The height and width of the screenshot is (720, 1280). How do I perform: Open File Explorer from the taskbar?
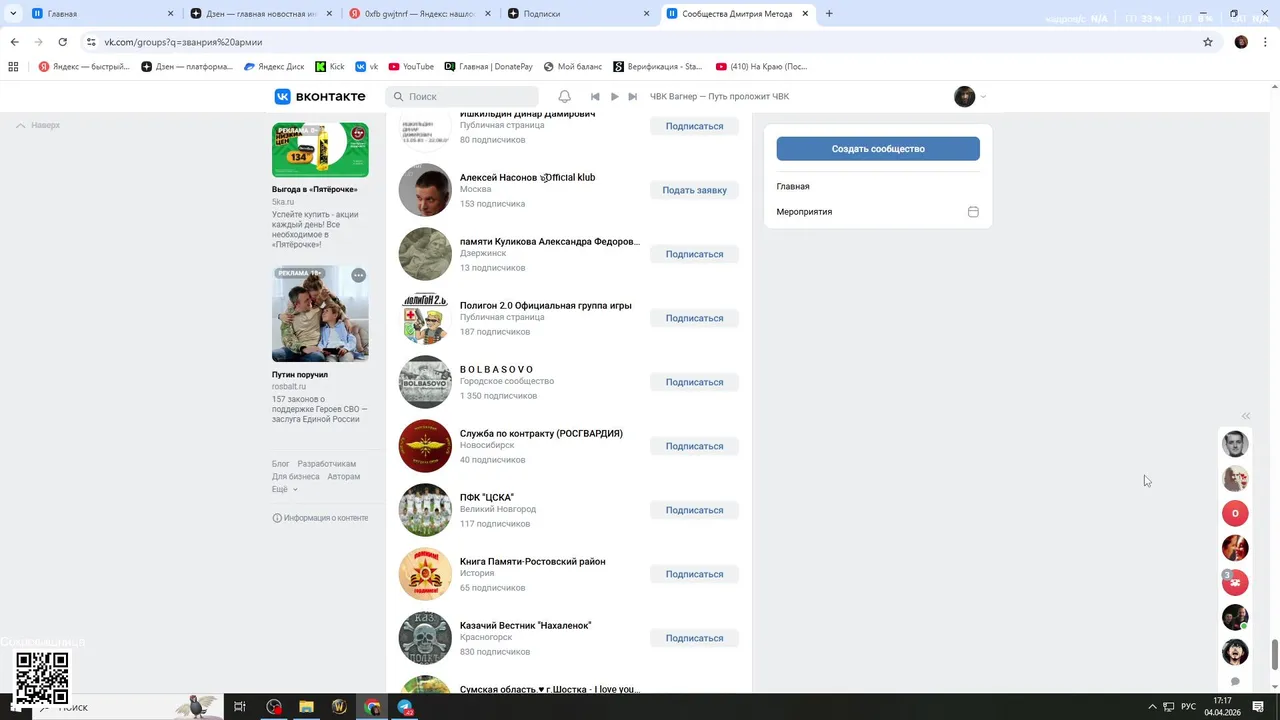click(x=306, y=707)
